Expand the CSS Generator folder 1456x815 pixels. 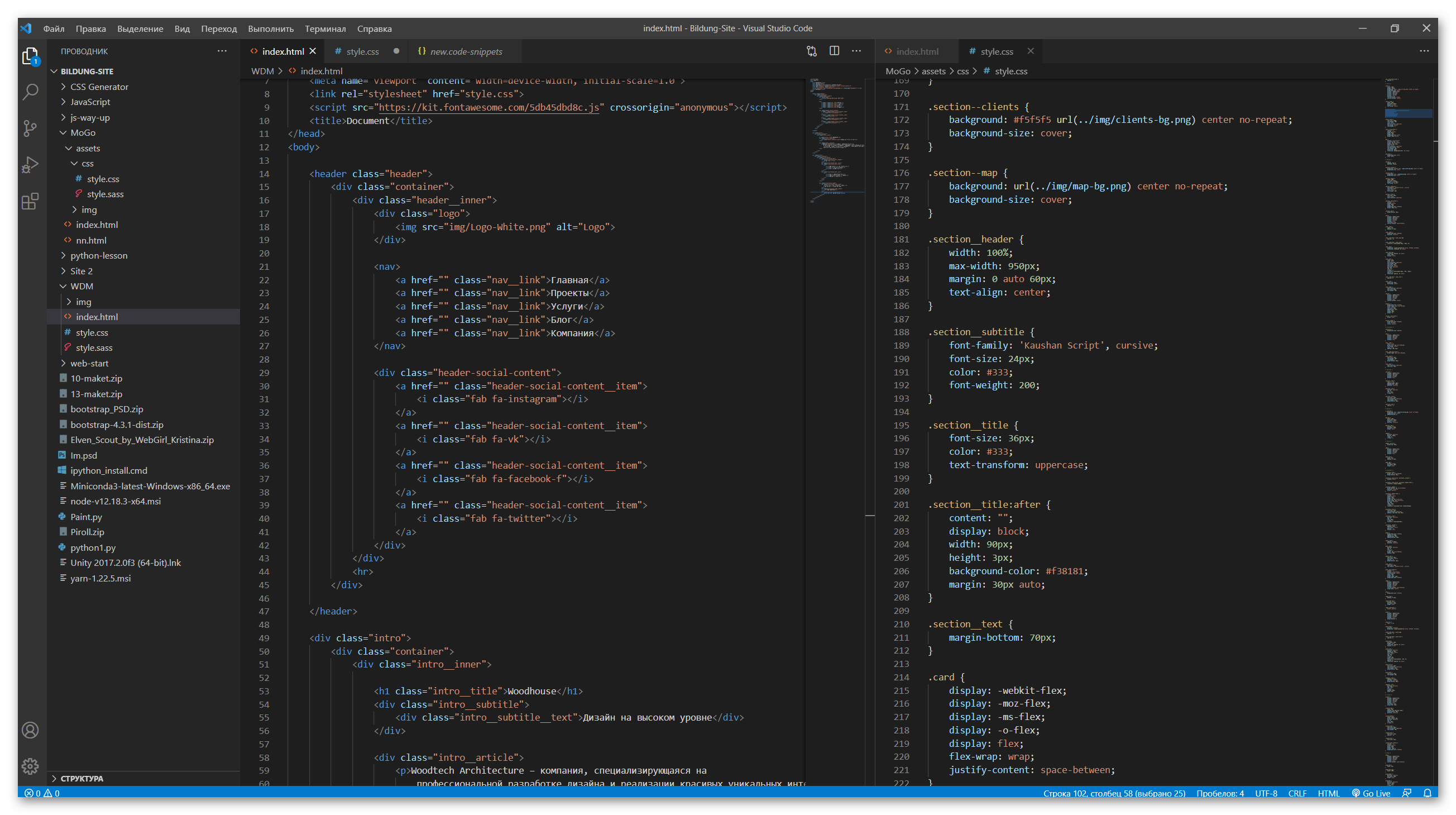[99, 87]
